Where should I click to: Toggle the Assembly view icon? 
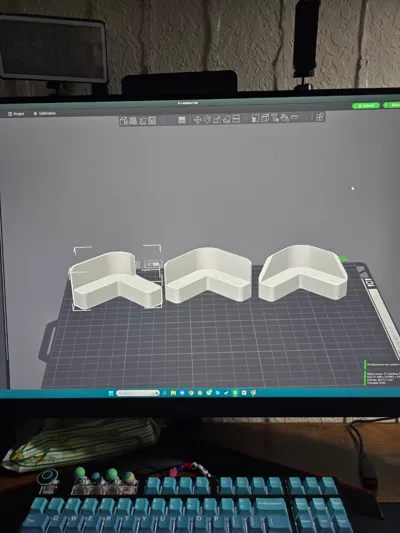coord(320,117)
